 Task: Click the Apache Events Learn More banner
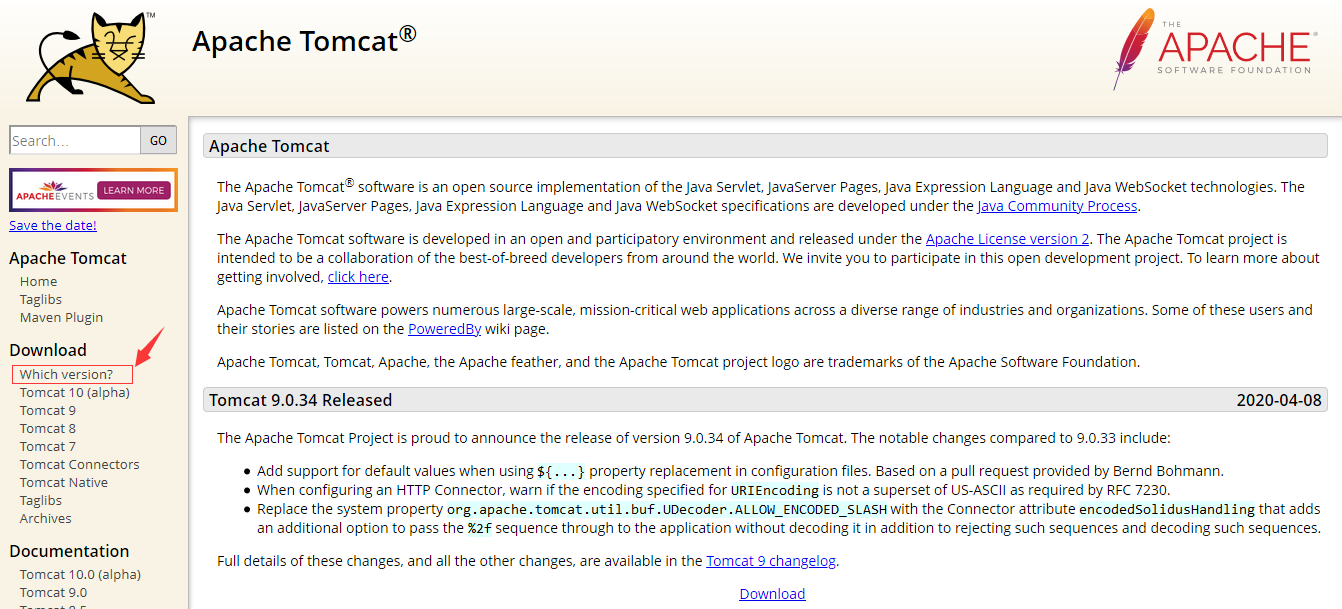click(93, 190)
